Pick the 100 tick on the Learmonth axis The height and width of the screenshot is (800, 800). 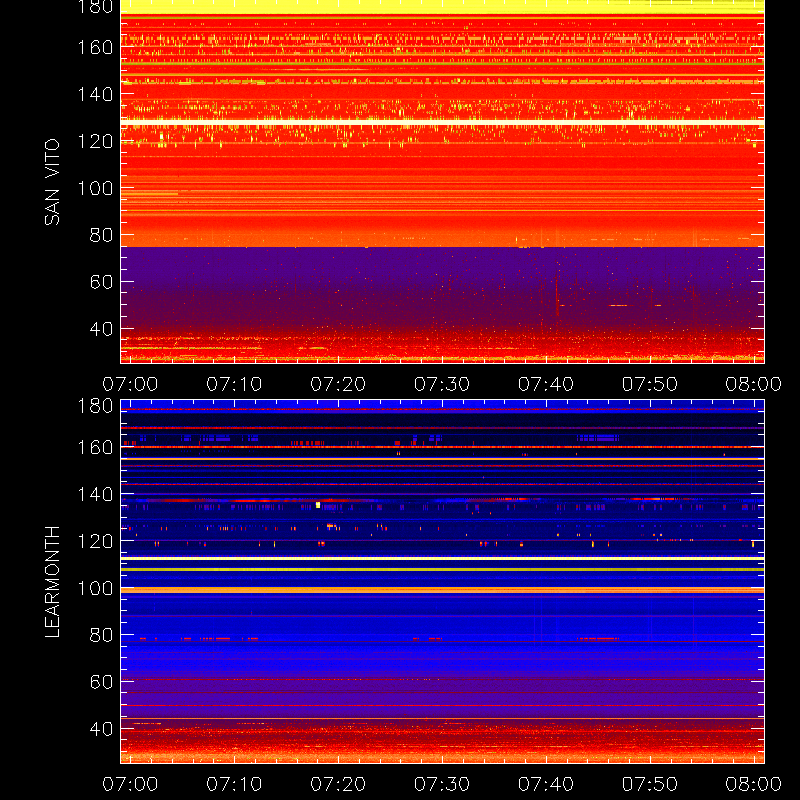[95, 588]
